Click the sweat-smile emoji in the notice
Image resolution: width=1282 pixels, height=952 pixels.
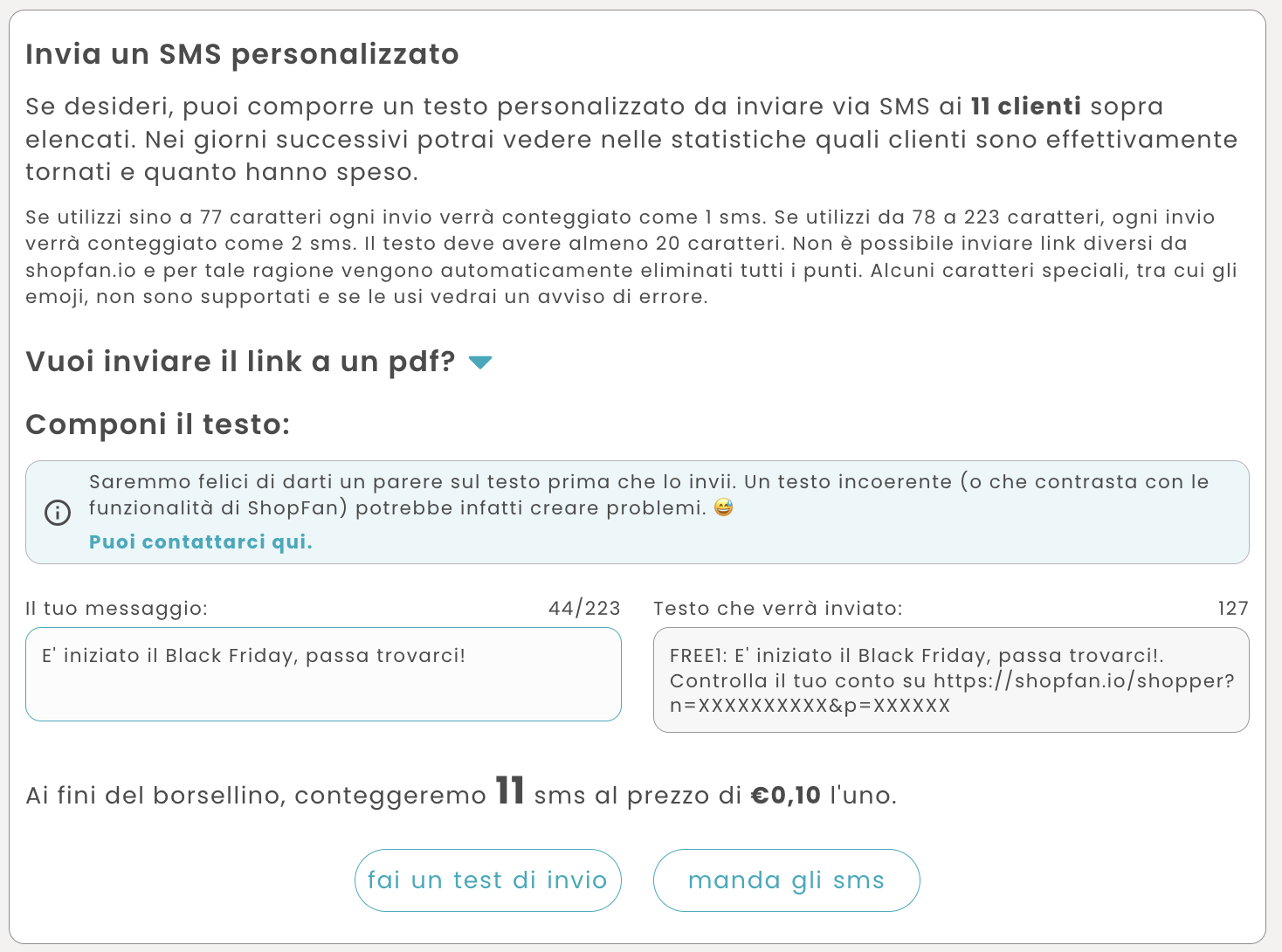coord(723,507)
